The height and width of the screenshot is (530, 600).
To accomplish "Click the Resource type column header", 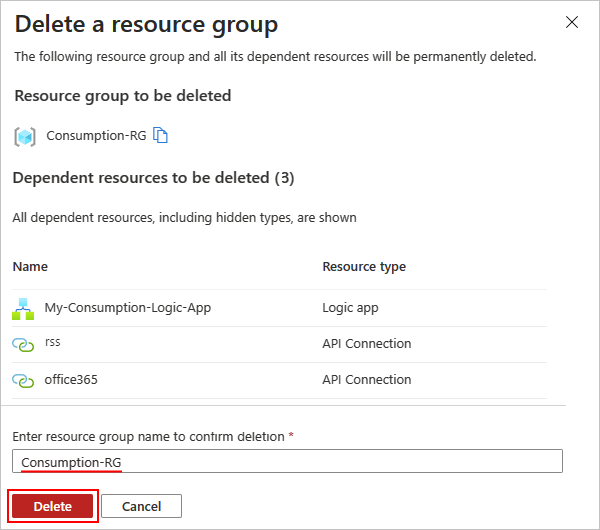I will point(363,267).
